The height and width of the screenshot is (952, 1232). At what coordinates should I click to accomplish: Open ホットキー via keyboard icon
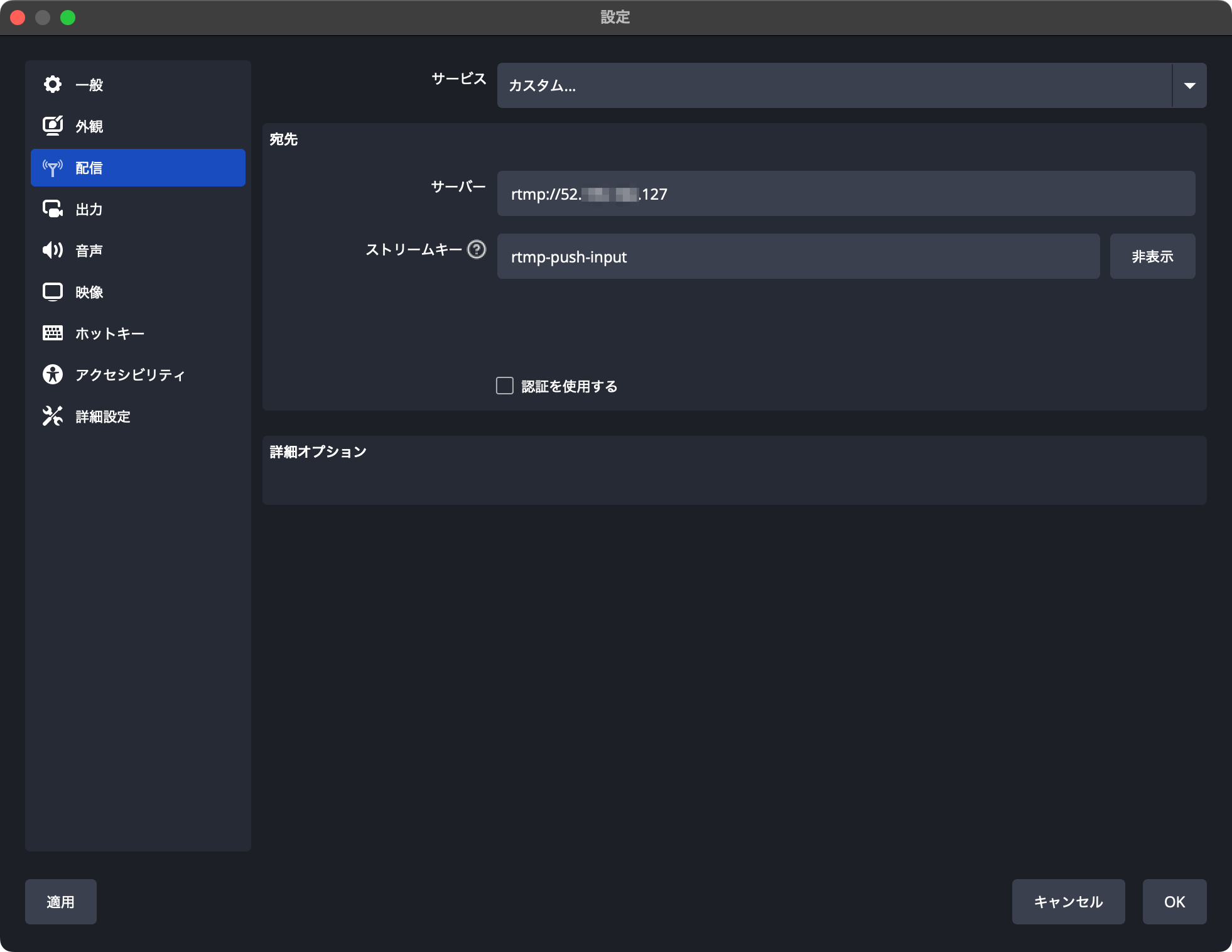[x=53, y=333]
